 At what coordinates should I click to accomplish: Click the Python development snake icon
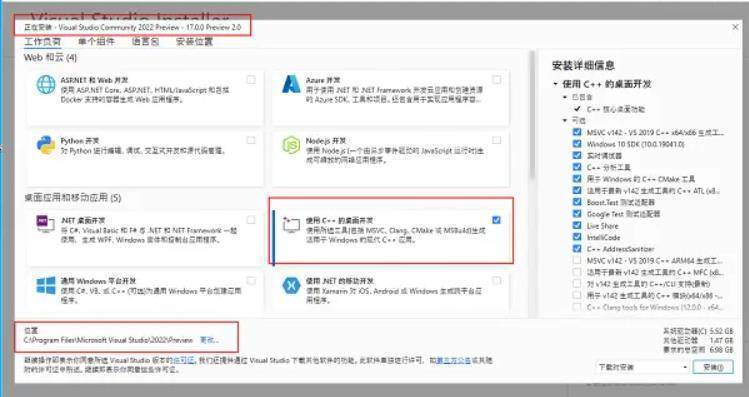coord(46,145)
